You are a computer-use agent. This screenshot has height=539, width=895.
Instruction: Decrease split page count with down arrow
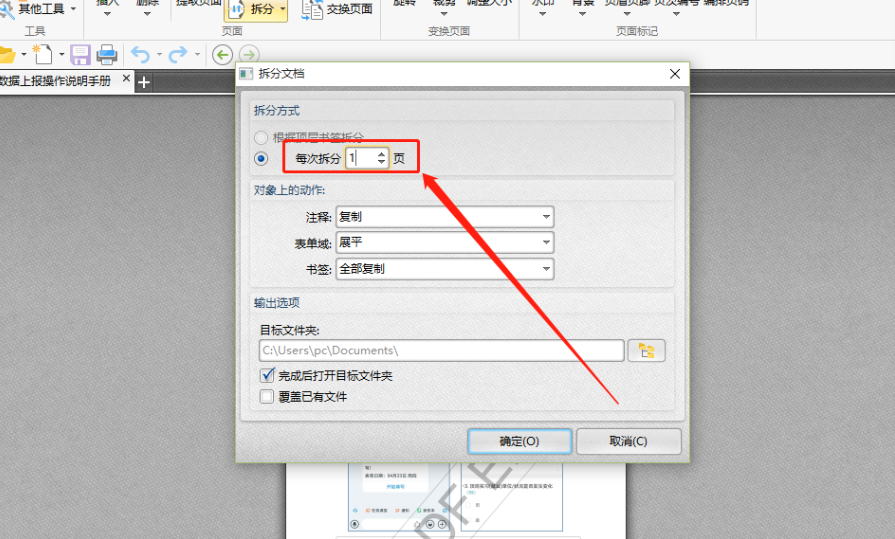(381, 163)
